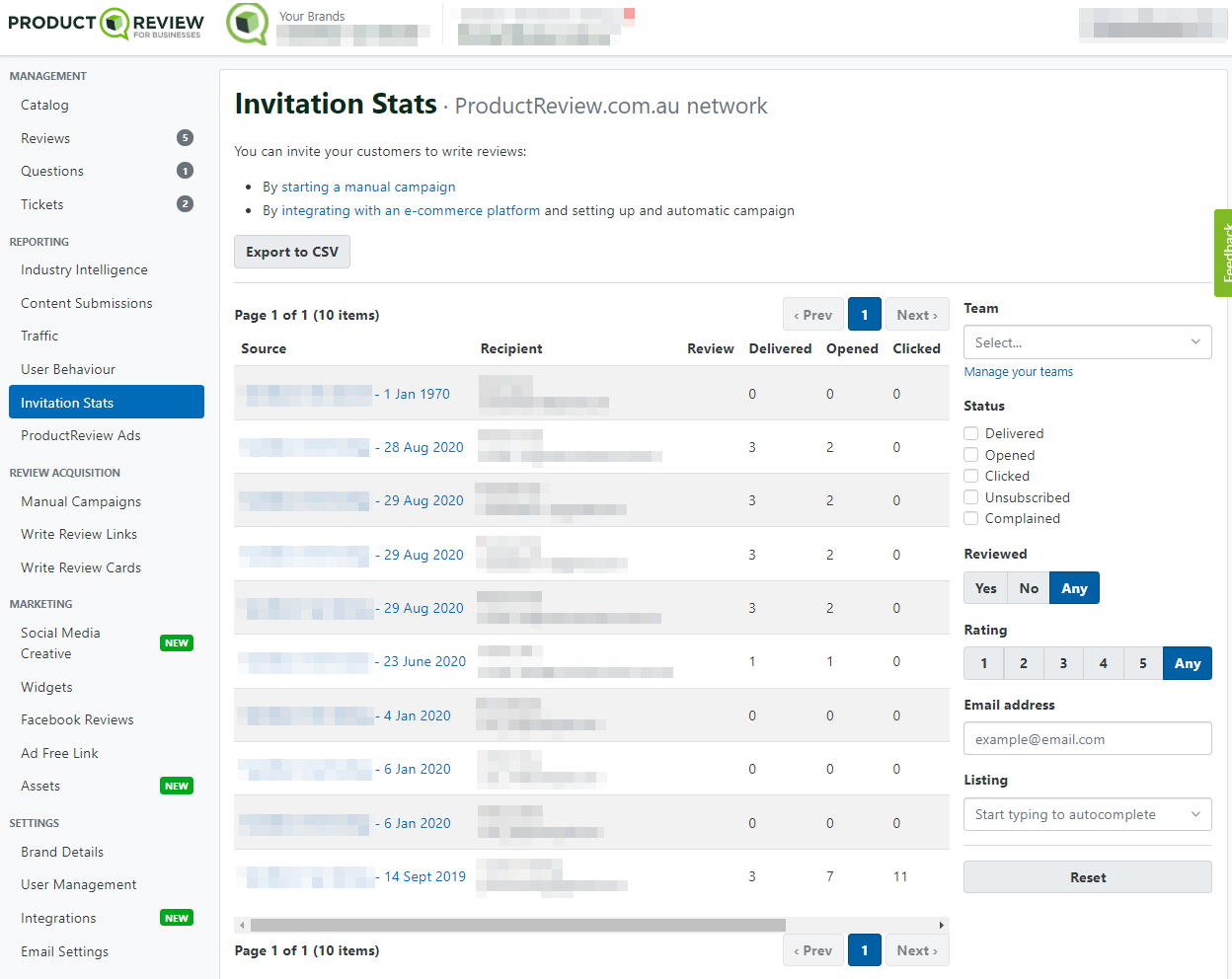Open User Management settings
Screen dimensions: 1232x979
79,884
